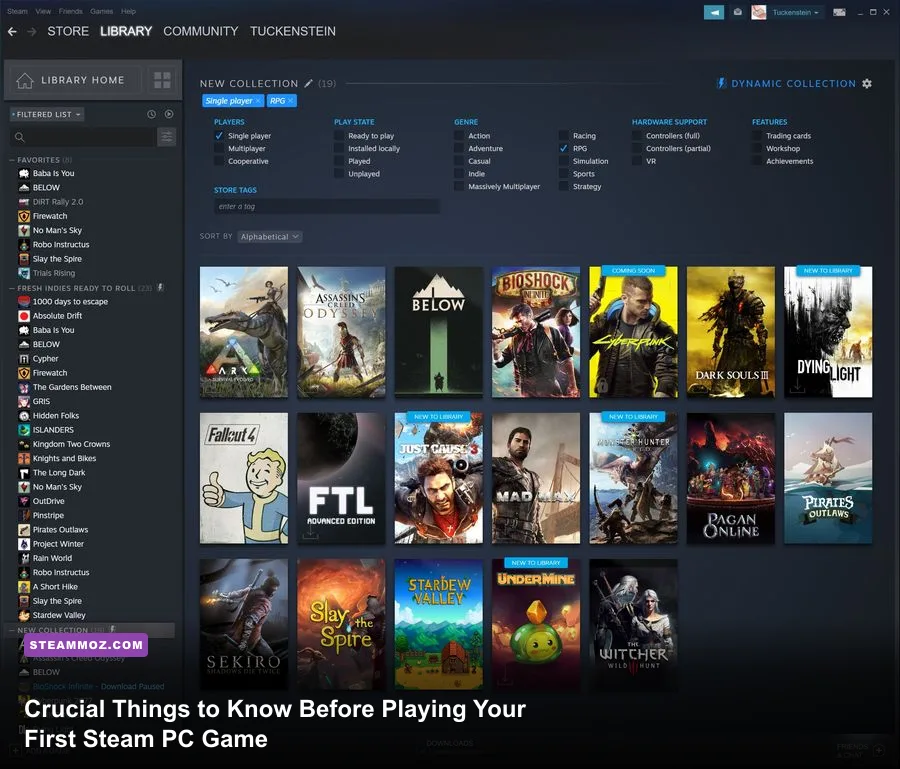This screenshot has width=900, height=769.
Task: Open advanced filter sliders icon
Action: pyautogui.click(x=166, y=137)
